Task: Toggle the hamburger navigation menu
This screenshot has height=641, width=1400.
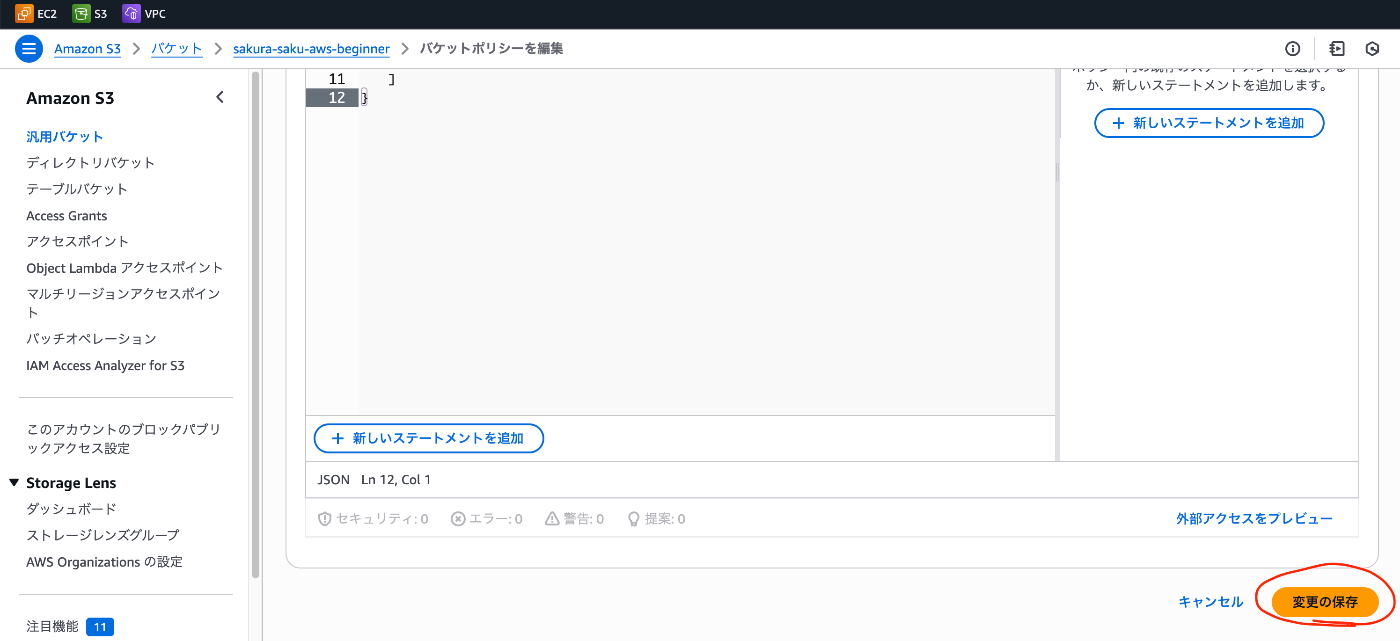Action: pyautogui.click(x=29, y=48)
